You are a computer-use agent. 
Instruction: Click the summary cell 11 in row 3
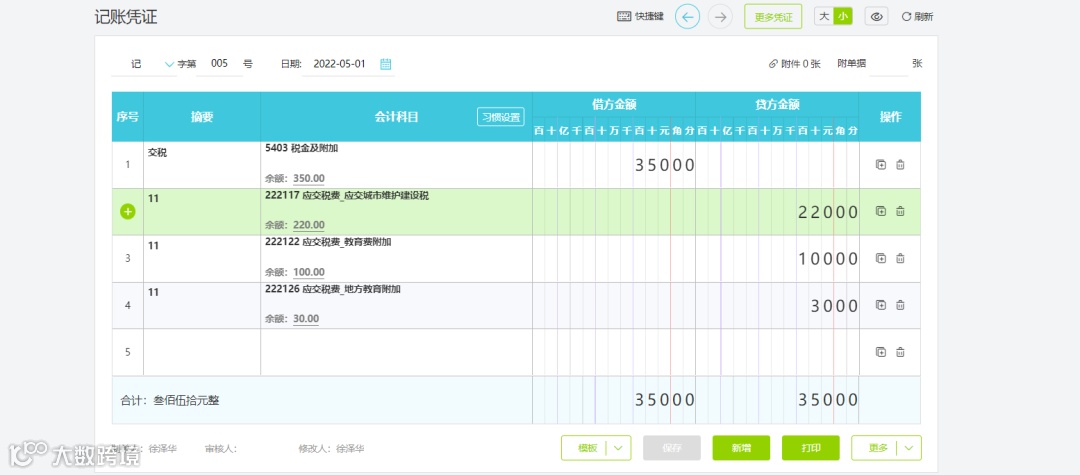coord(202,258)
